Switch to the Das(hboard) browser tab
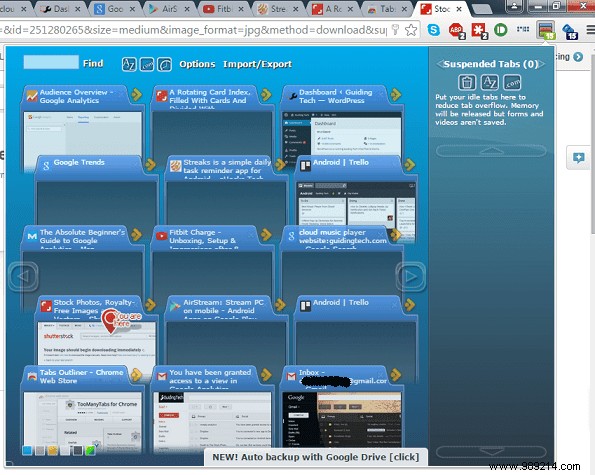 [x=62, y=9]
